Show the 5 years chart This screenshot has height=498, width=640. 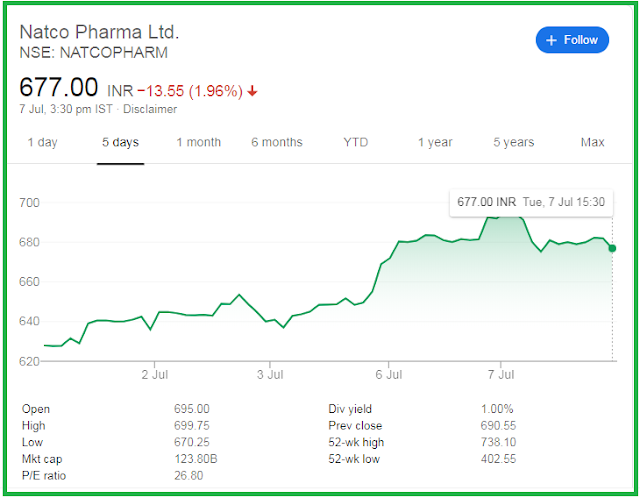(x=513, y=142)
